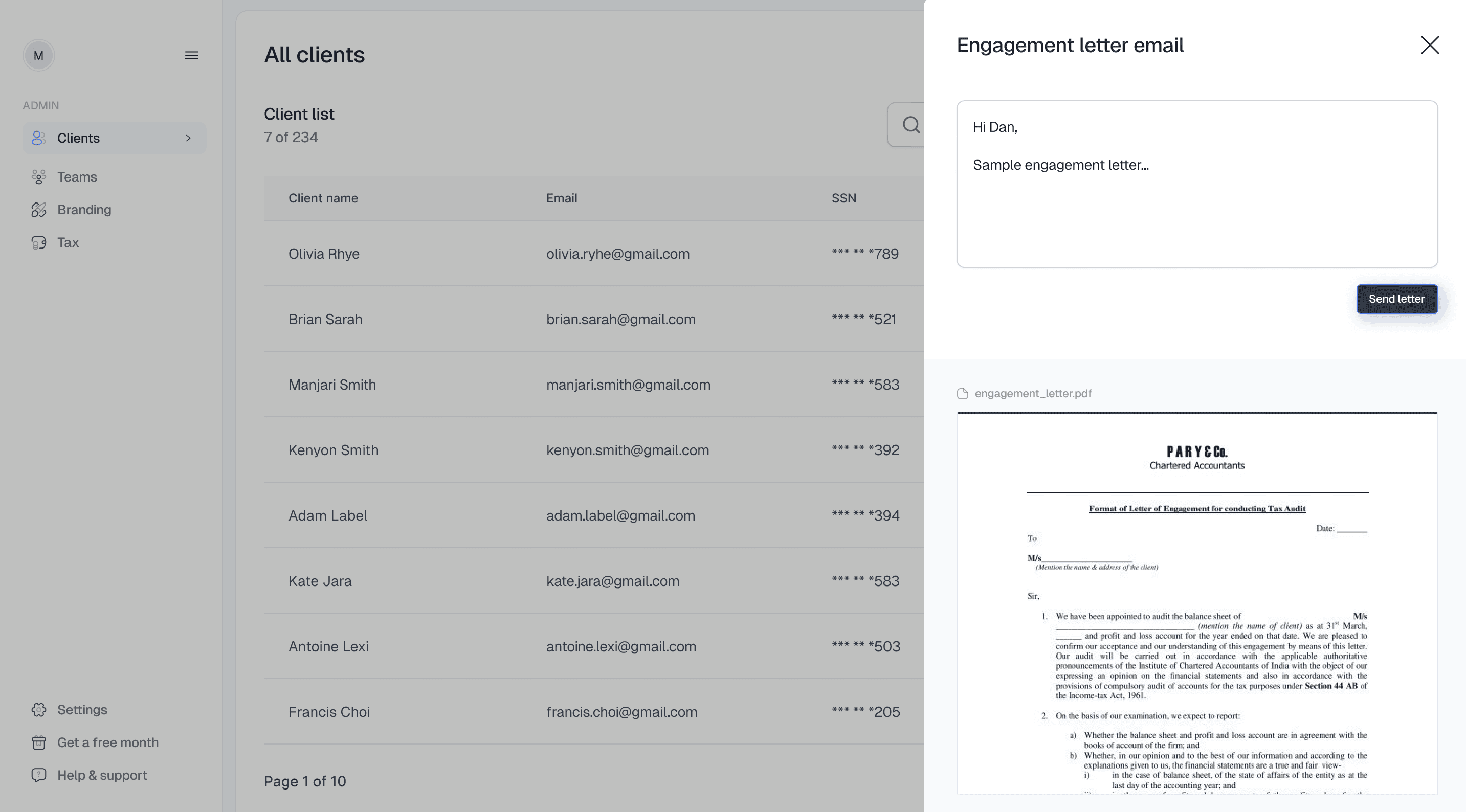Click email kenyon.smith@gmail.com
The height and width of the screenshot is (812, 1466).
pos(628,450)
